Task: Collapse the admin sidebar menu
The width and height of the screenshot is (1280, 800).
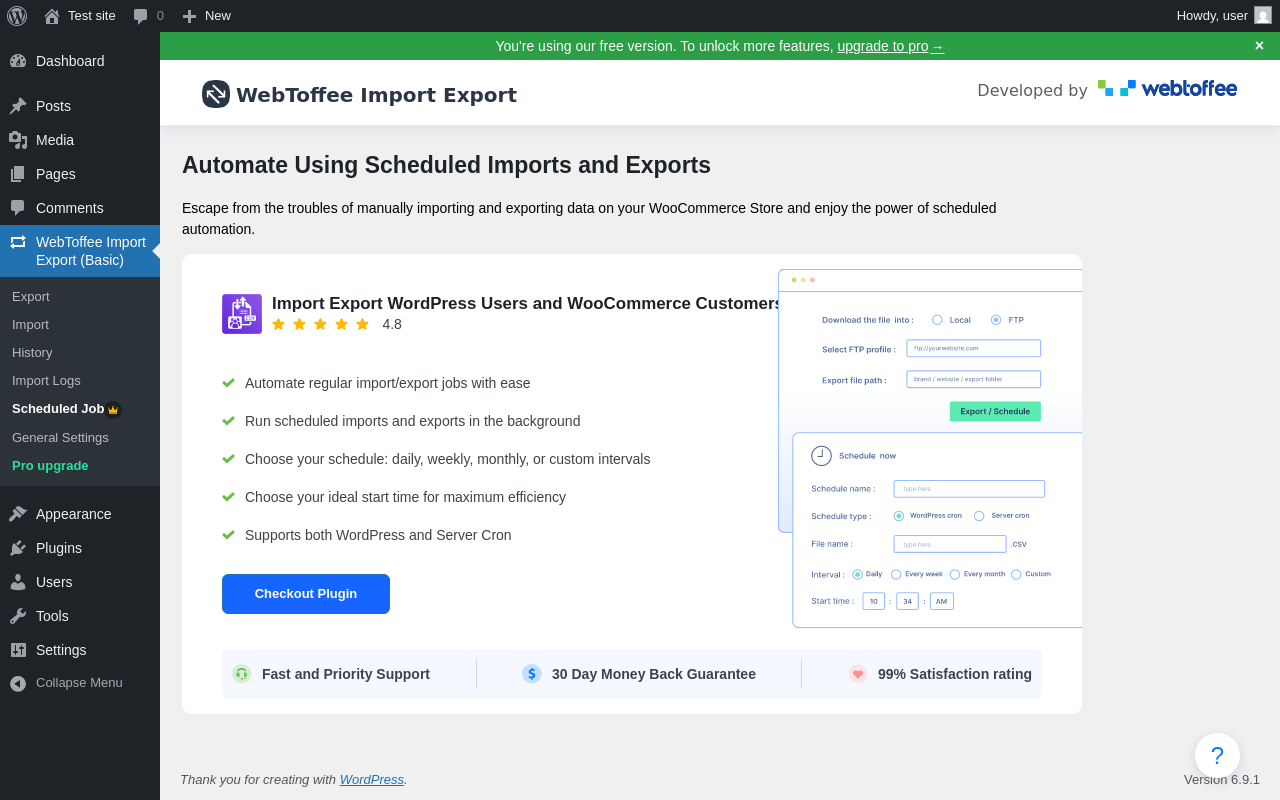Action: click(80, 683)
